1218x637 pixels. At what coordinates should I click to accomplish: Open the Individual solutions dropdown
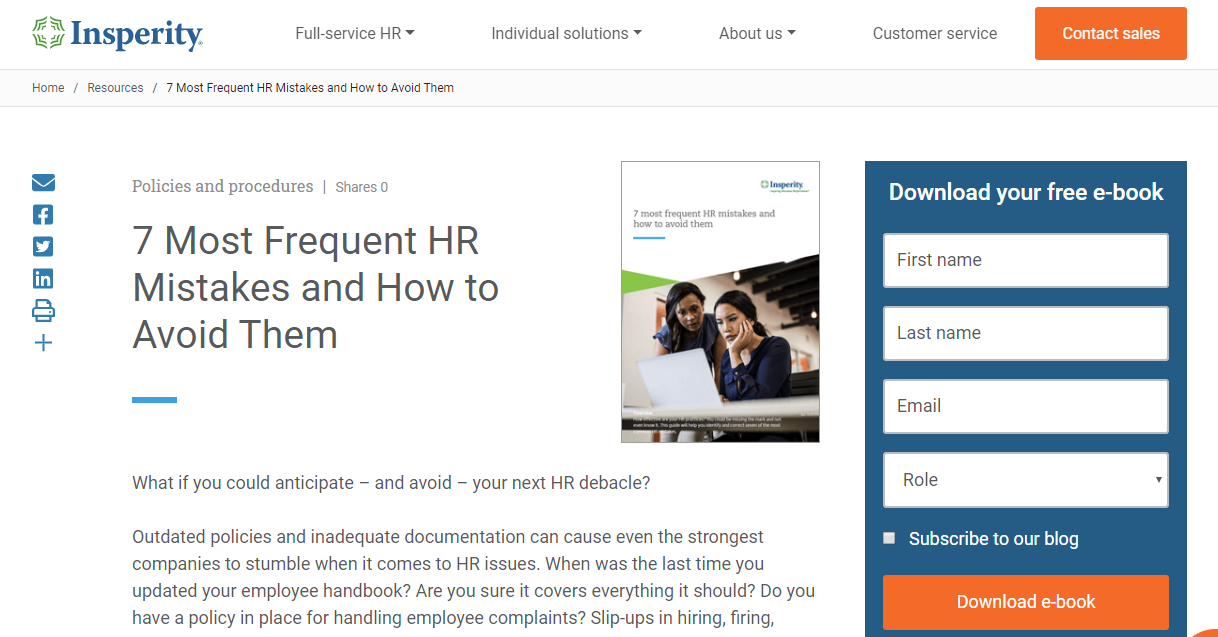click(x=566, y=33)
